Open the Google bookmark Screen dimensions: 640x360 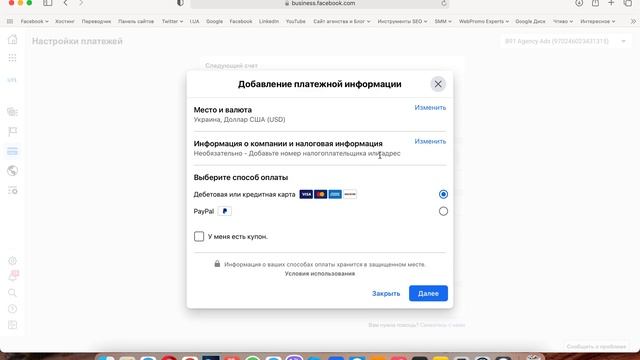click(214, 21)
